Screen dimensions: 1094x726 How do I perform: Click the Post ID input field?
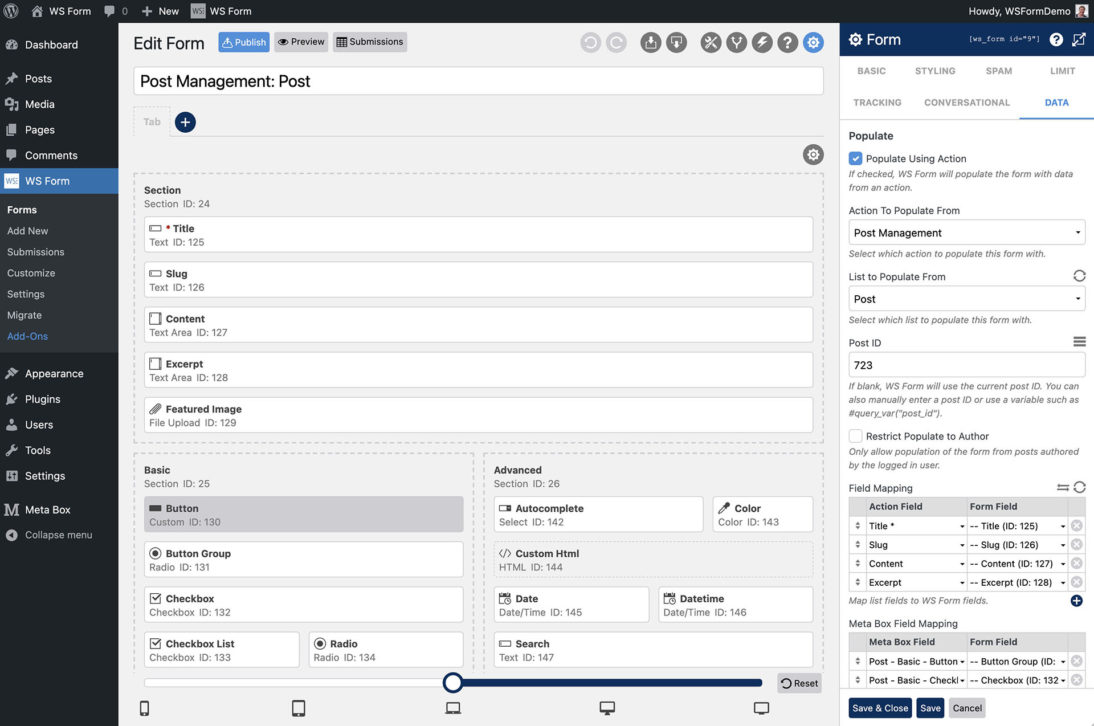[966, 365]
